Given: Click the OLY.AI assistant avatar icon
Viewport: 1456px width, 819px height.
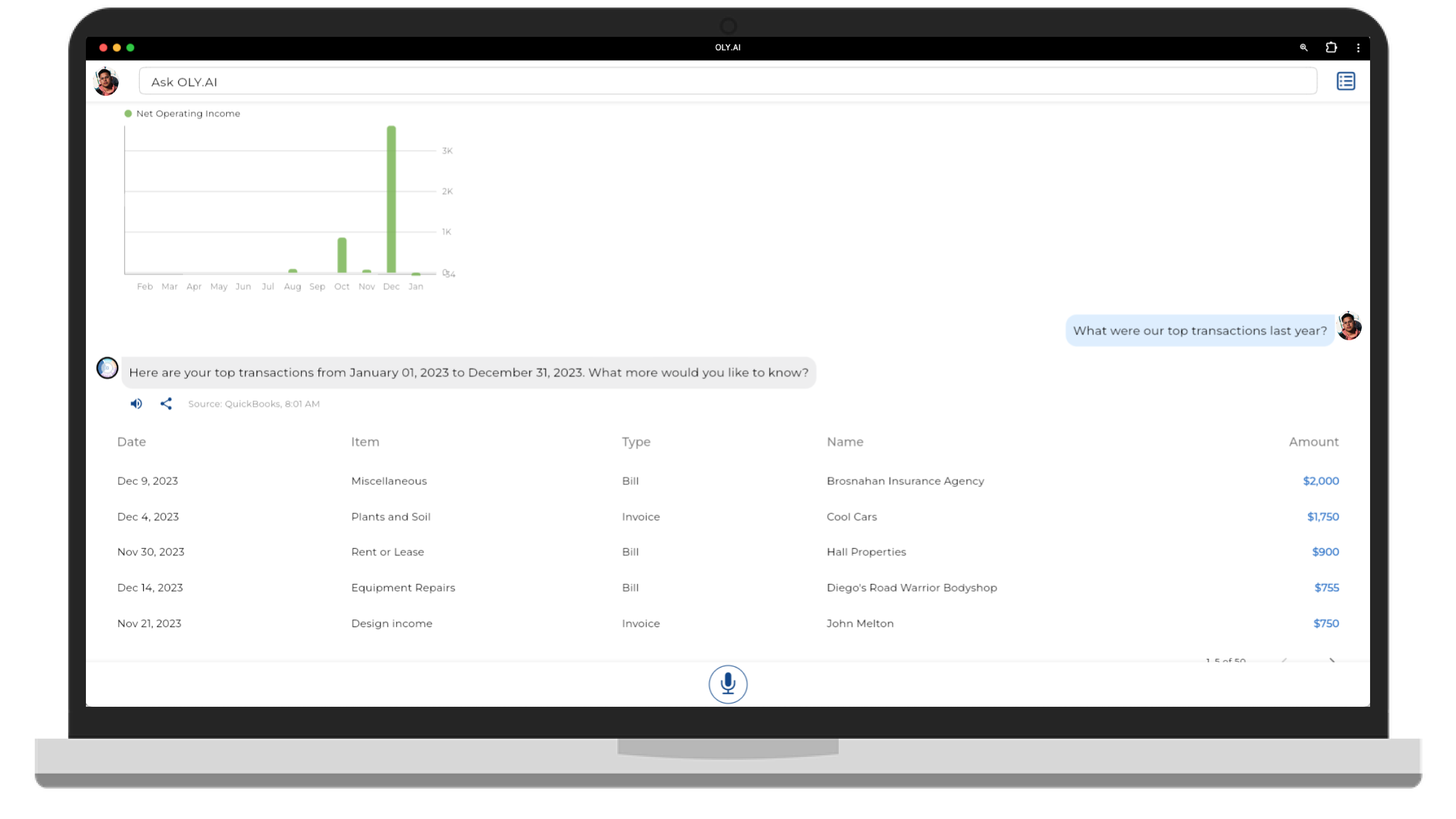Looking at the screenshot, I should 107,368.
